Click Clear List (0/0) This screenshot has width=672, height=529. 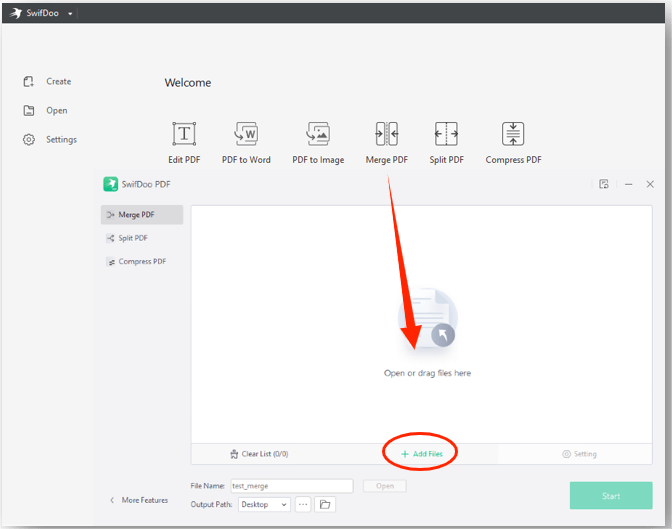[259, 454]
